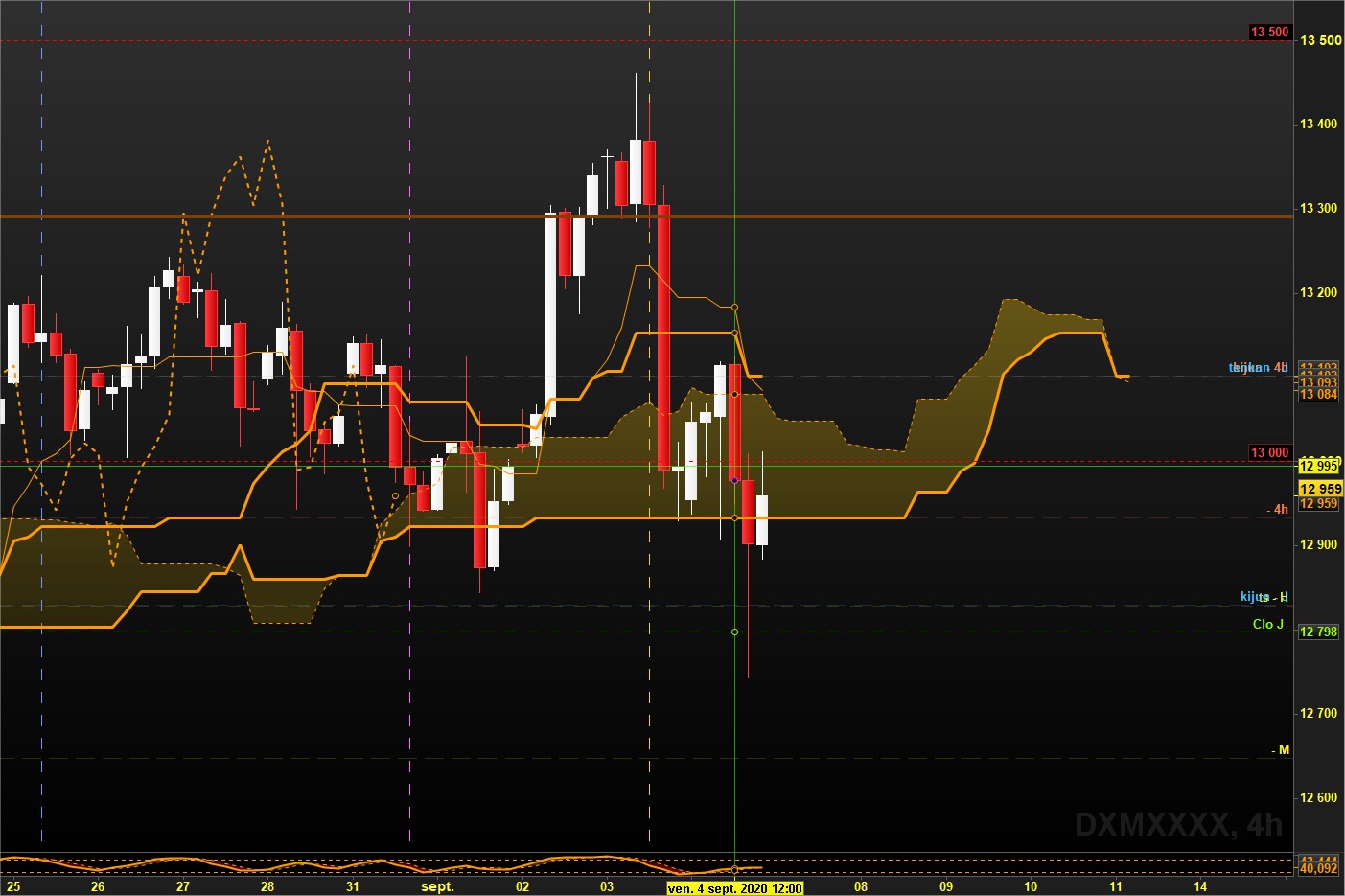This screenshot has width=1345, height=896.
Task: Click date 14 on the time axis
Action: 1200,886
